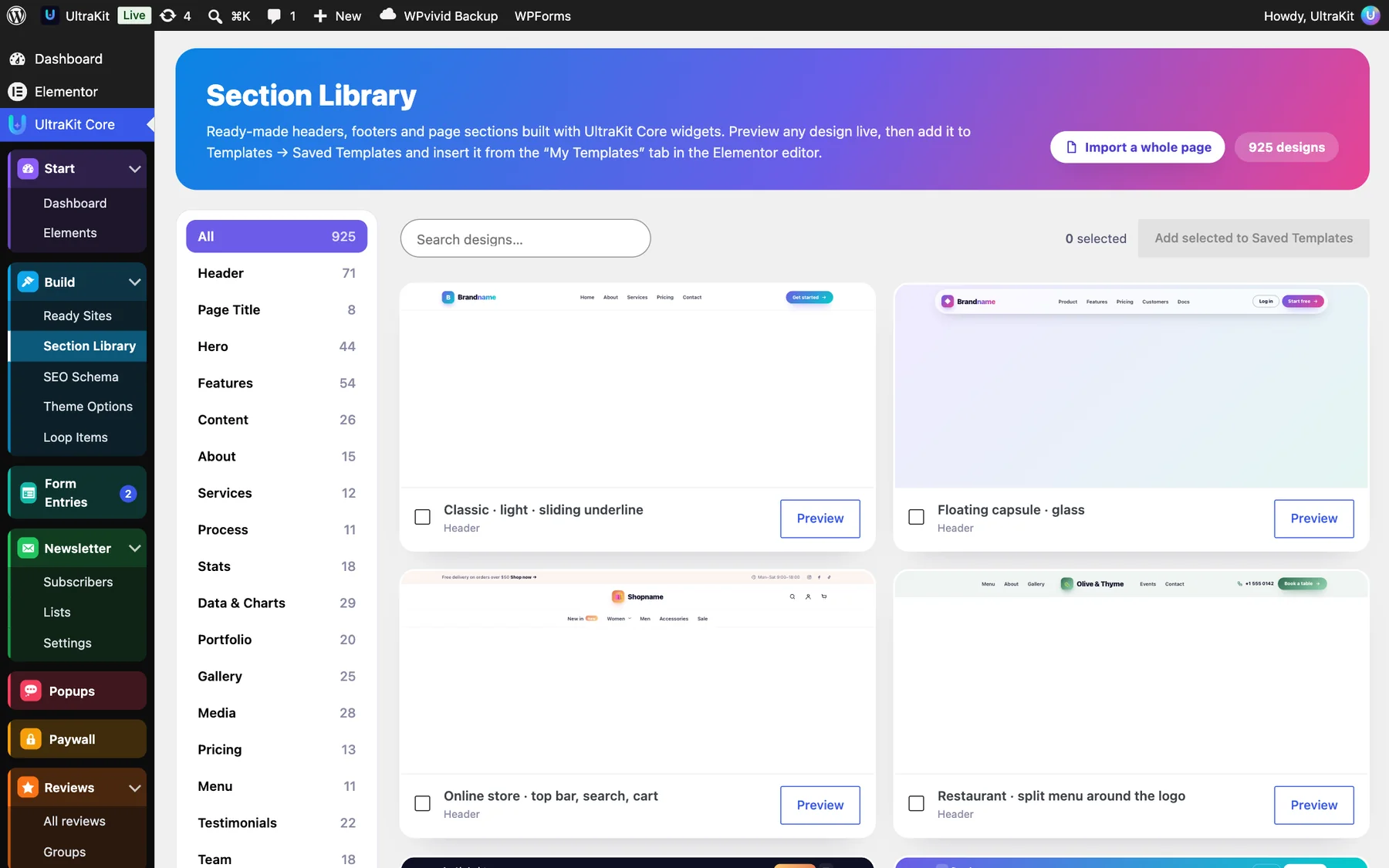Viewport: 1389px width, 868px height.
Task: Open search via the magnifier icon
Action: coord(215,16)
